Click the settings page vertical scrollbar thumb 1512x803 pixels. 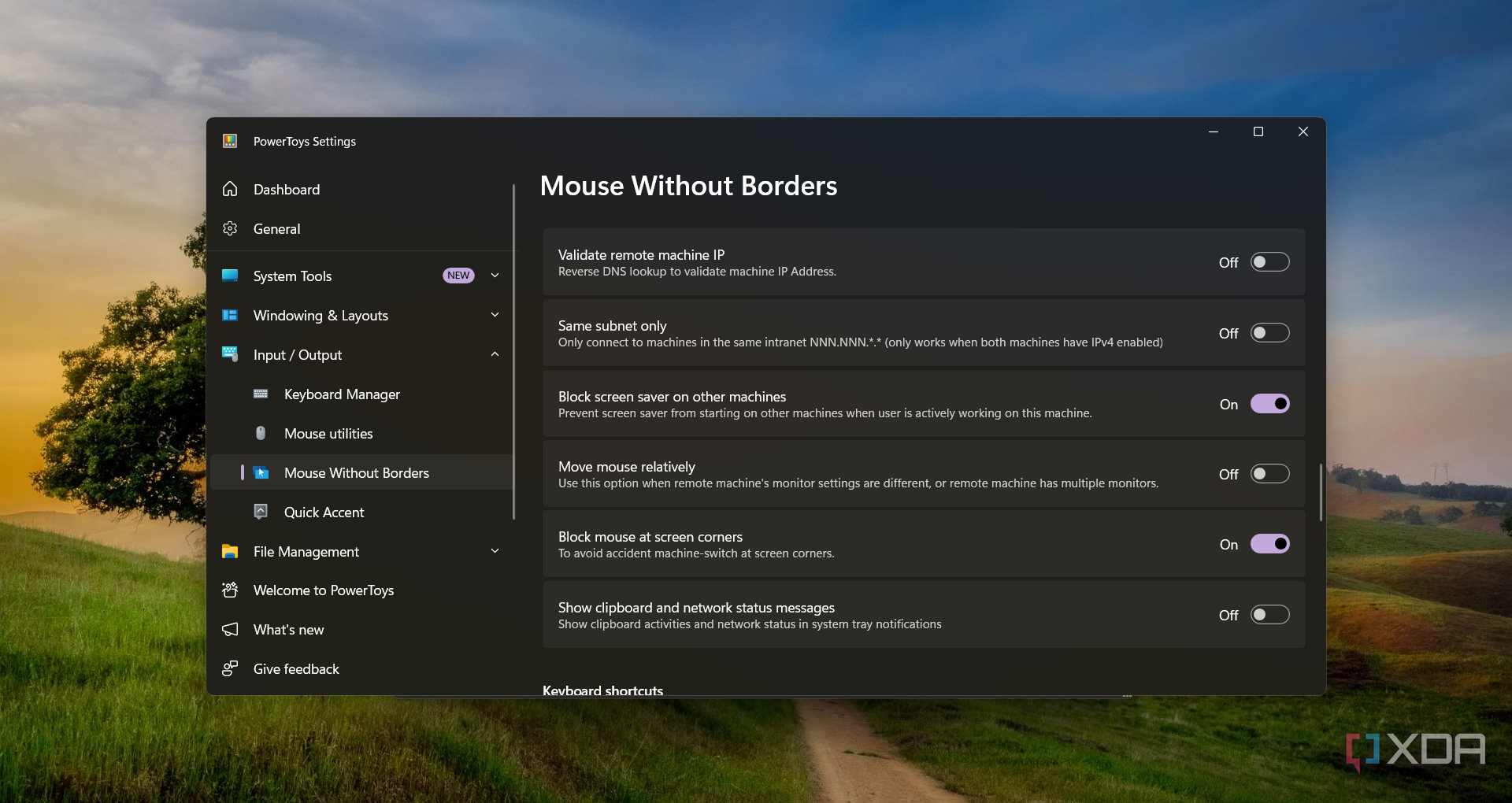coord(1321,492)
